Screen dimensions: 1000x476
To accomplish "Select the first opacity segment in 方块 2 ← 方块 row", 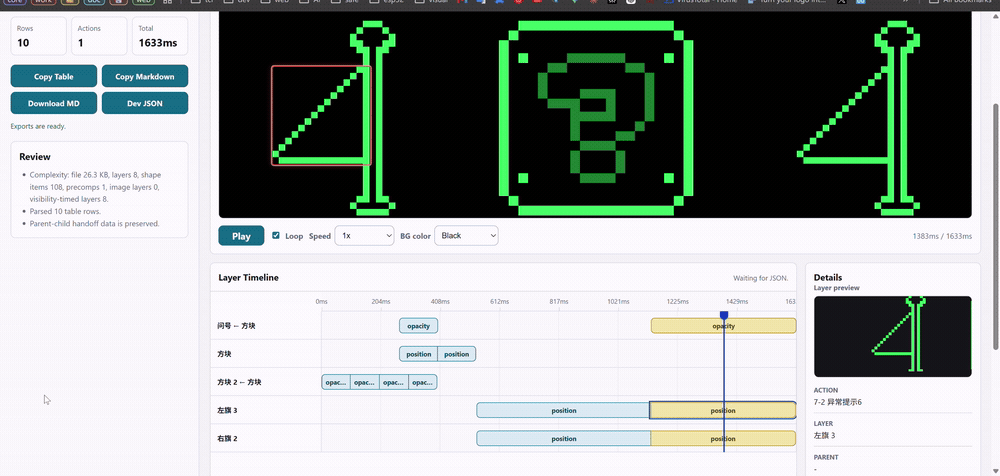I will click(336, 382).
